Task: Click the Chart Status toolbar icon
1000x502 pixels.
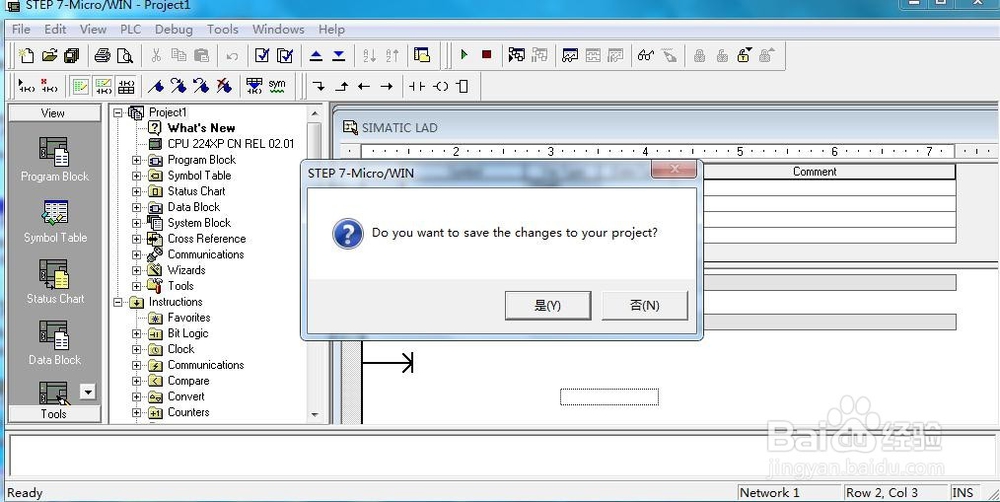Action: [x=570, y=55]
